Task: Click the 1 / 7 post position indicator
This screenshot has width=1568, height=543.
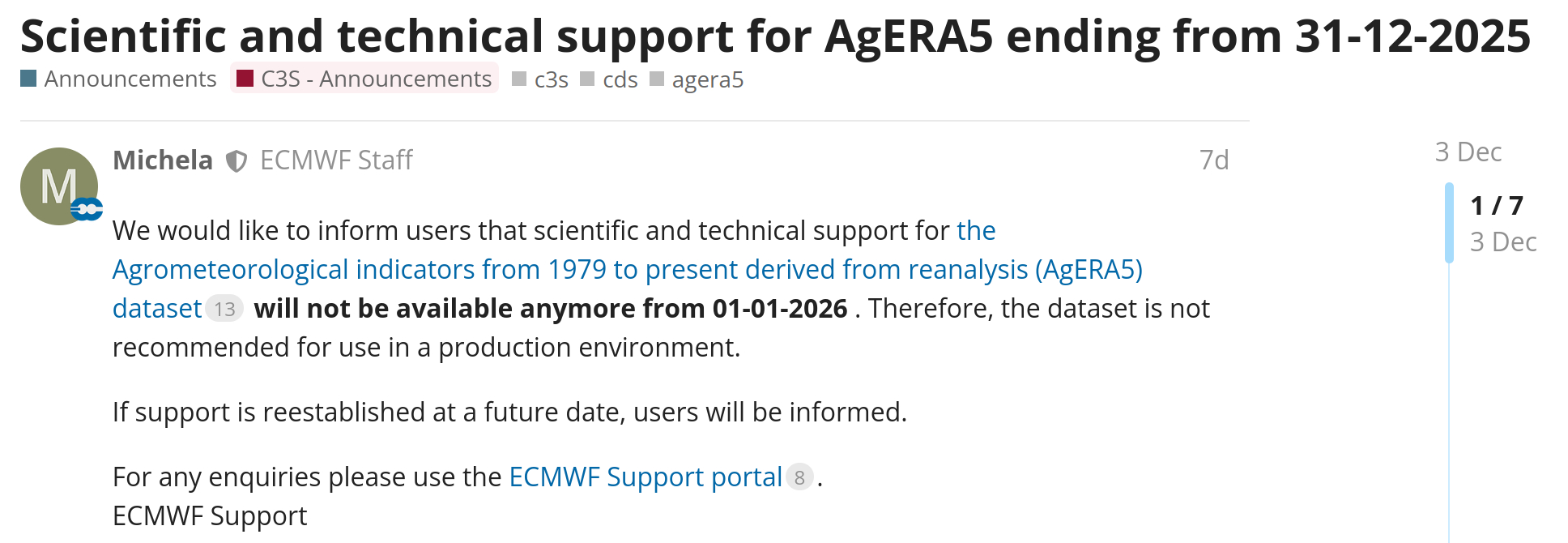Action: [1496, 205]
